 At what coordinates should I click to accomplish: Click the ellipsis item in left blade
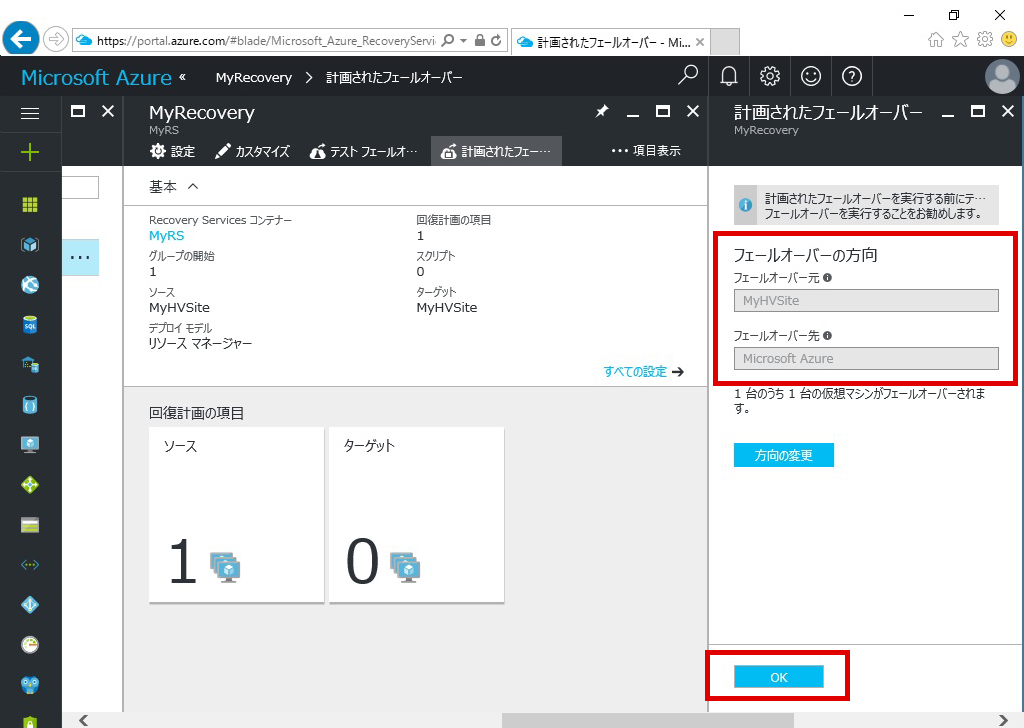80,257
